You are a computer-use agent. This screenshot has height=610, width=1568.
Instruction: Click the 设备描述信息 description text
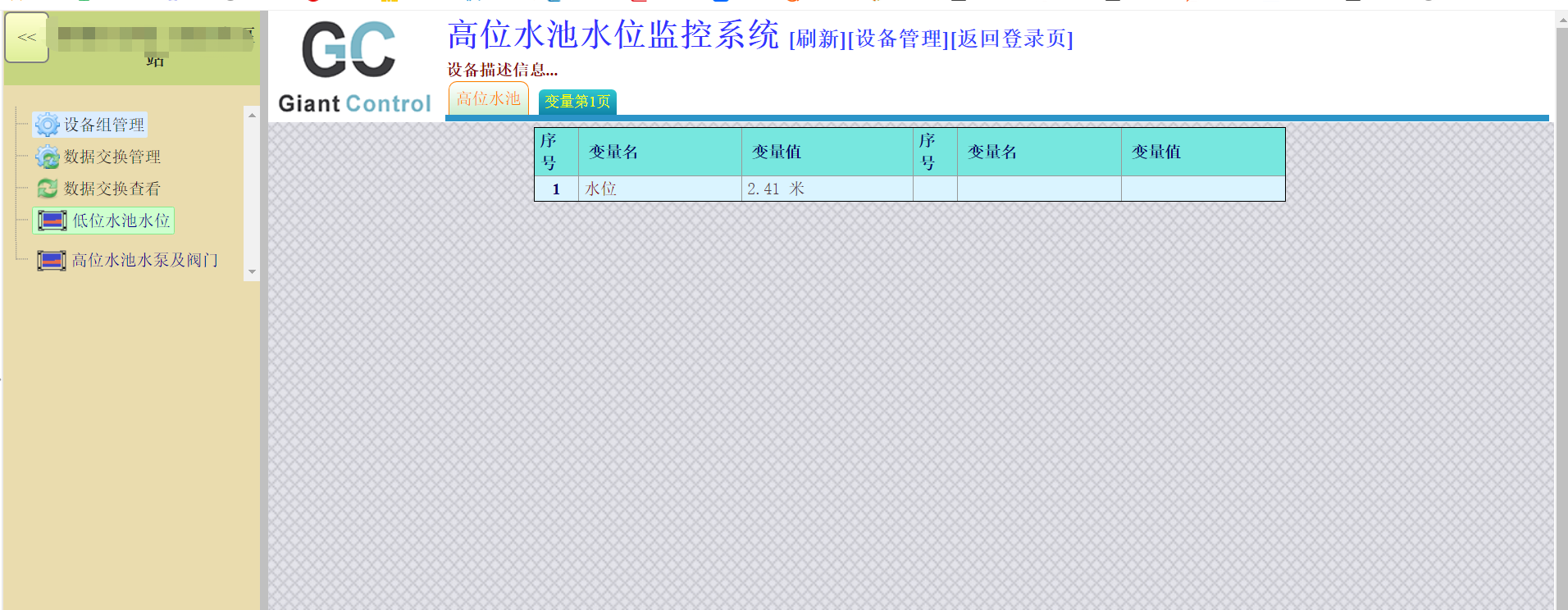(502, 70)
